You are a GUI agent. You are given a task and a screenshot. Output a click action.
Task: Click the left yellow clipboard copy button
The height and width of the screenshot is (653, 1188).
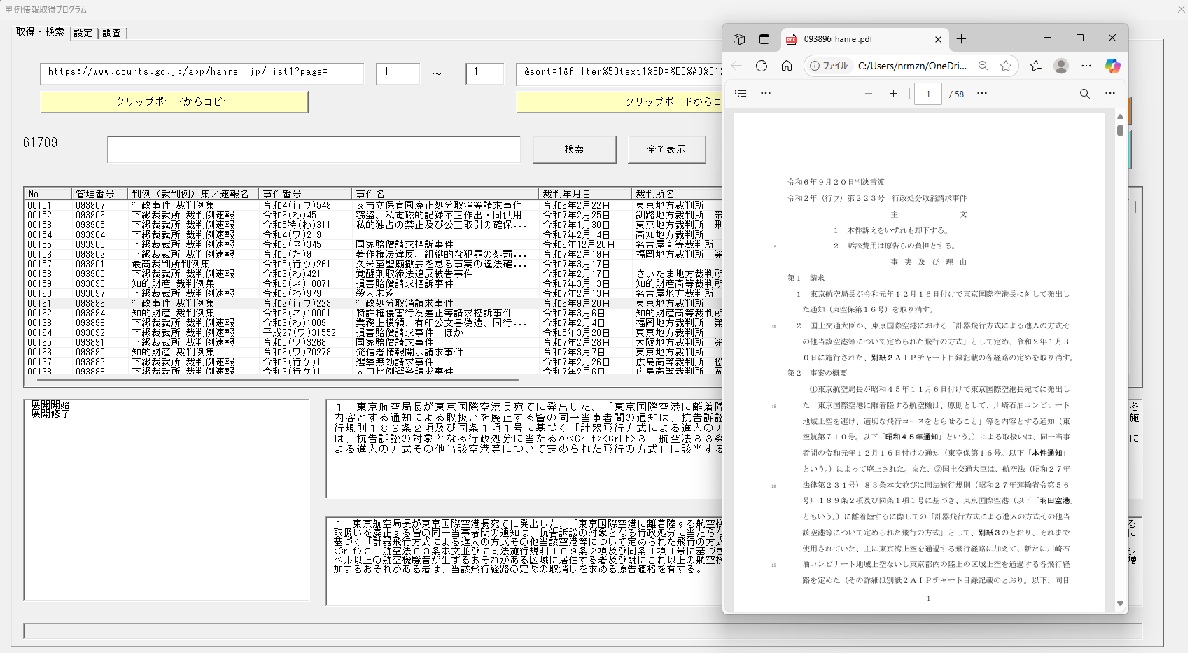174,102
